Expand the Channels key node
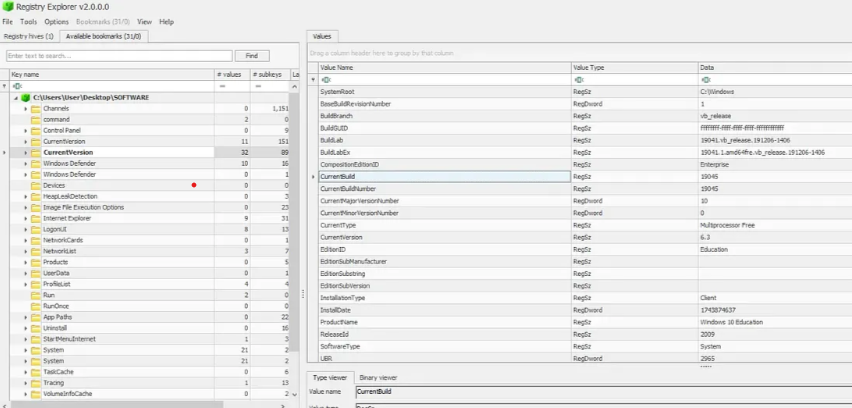Image resolution: width=852 pixels, height=408 pixels. pyautogui.click(x=25, y=108)
